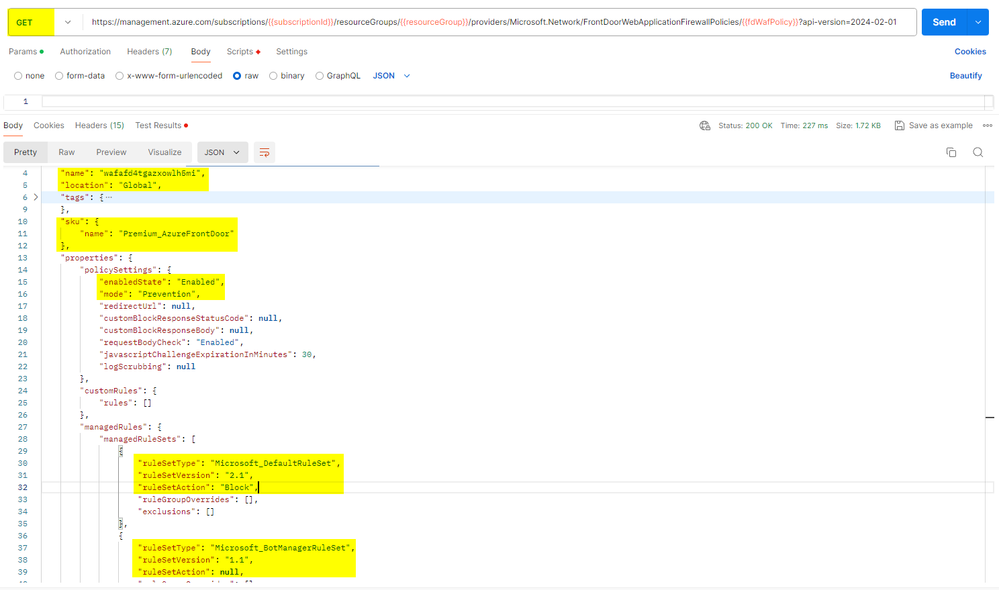Click the "redirectUrl": null line
The height and width of the screenshot is (590, 999).
coord(147,306)
